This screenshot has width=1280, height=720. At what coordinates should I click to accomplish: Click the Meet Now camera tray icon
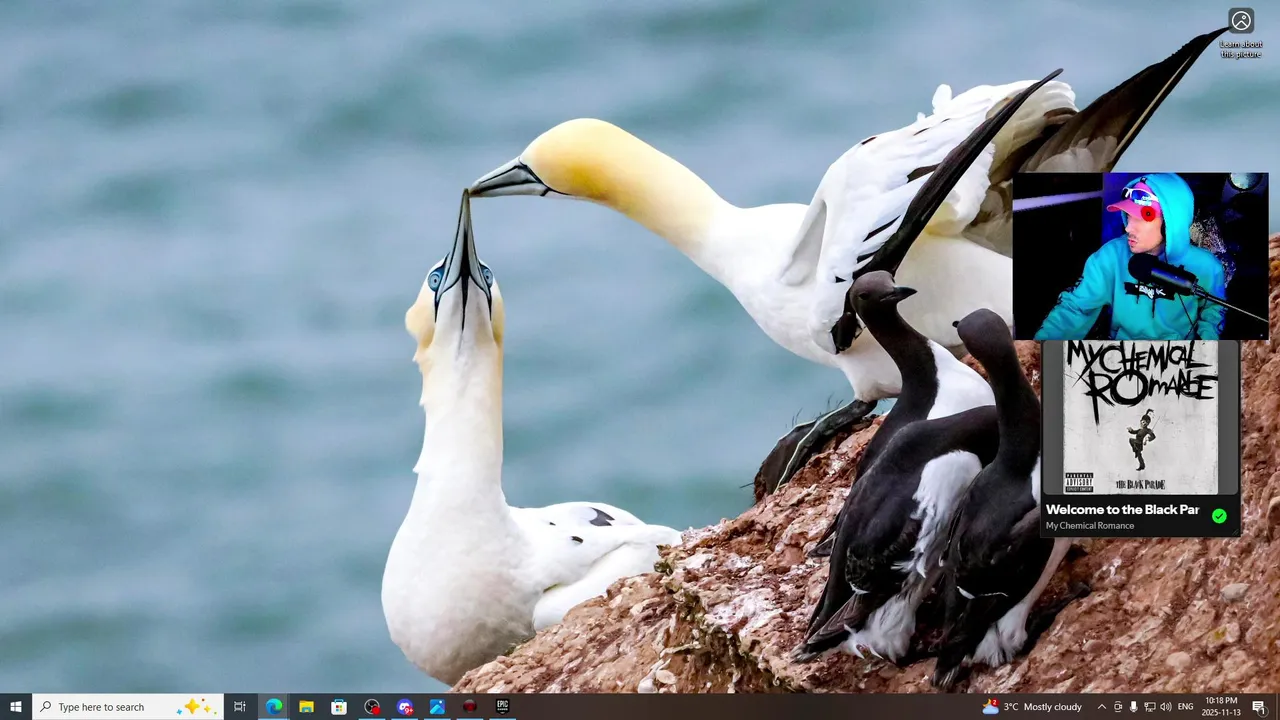[1118, 707]
